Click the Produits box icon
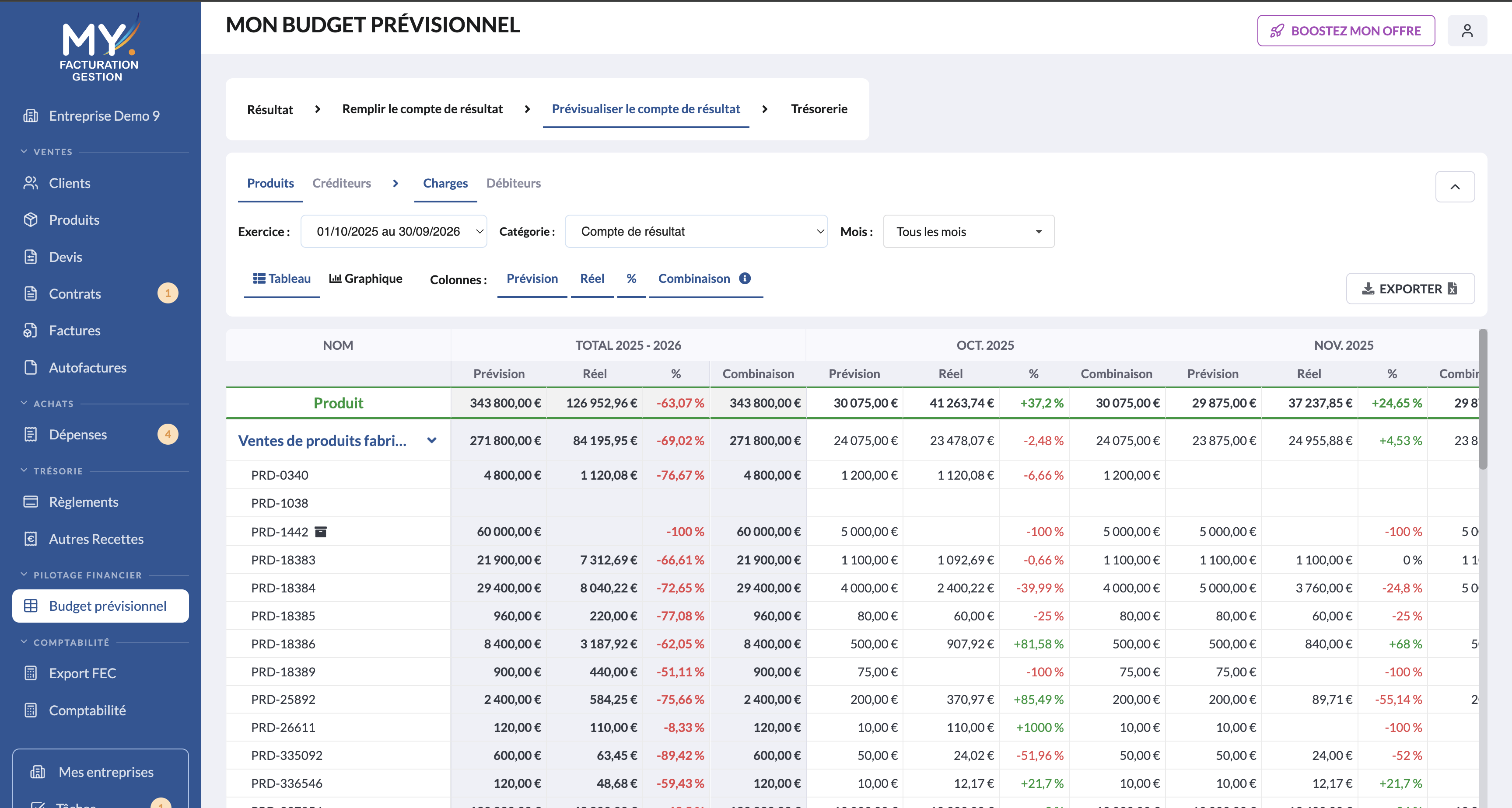The height and width of the screenshot is (808, 1512). pyautogui.click(x=31, y=219)
